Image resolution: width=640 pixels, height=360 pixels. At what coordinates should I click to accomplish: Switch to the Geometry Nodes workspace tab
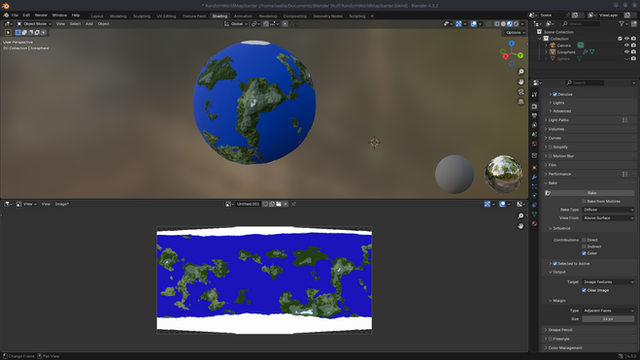[328, 16]
